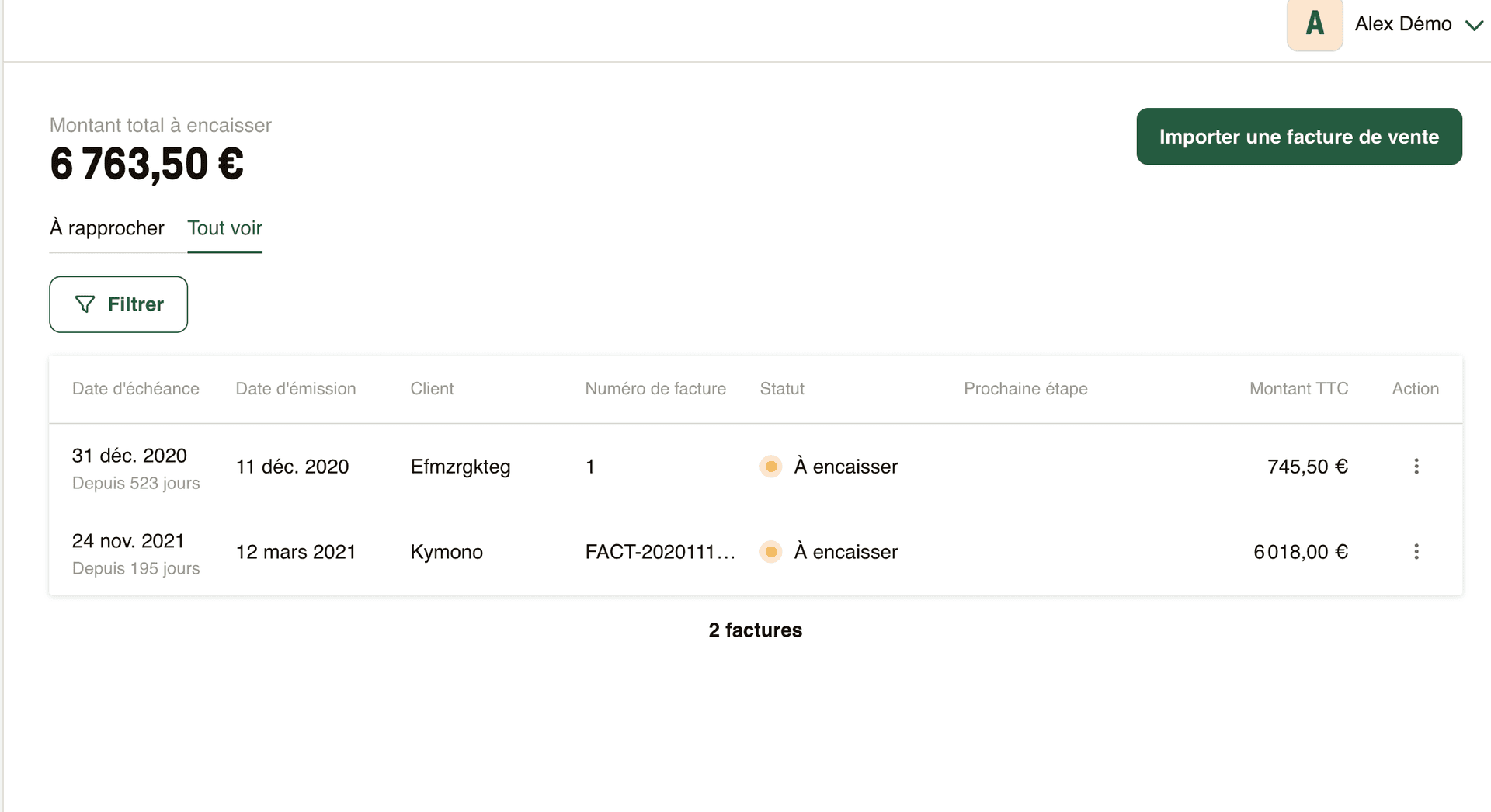Click invoice number FACT-2020111…
Viewport: 1491px width, 812px height.
click(x=659, y=552)
